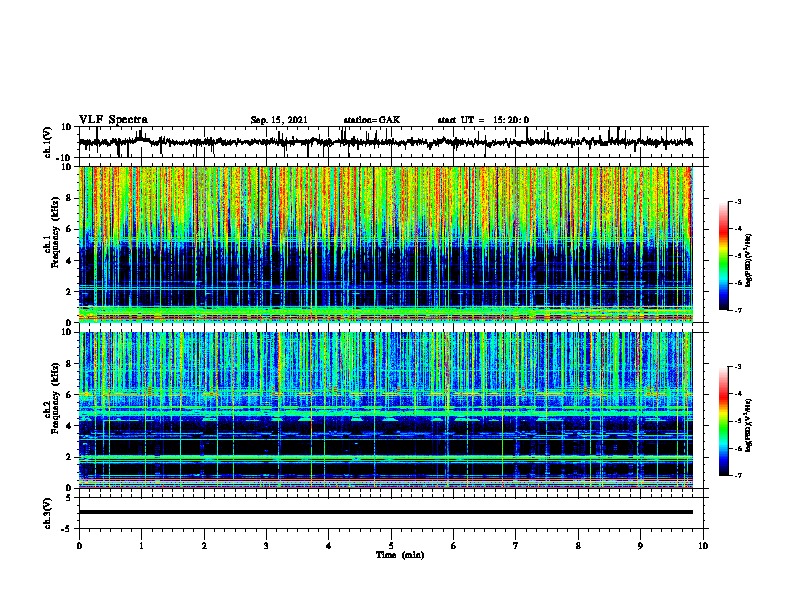Click the "station=GAK" header label

(372, 120)
